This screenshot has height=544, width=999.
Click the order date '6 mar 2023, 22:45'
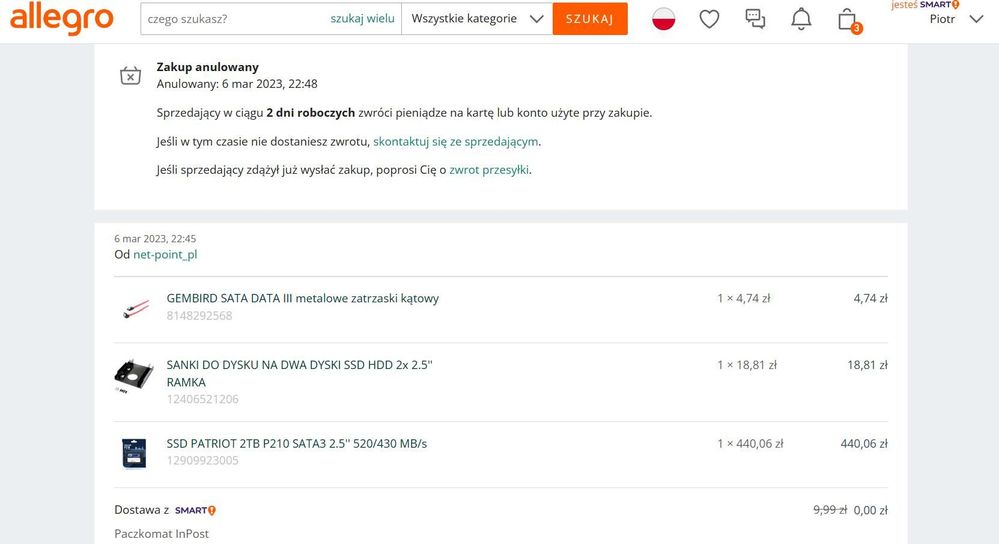[155, 239]
